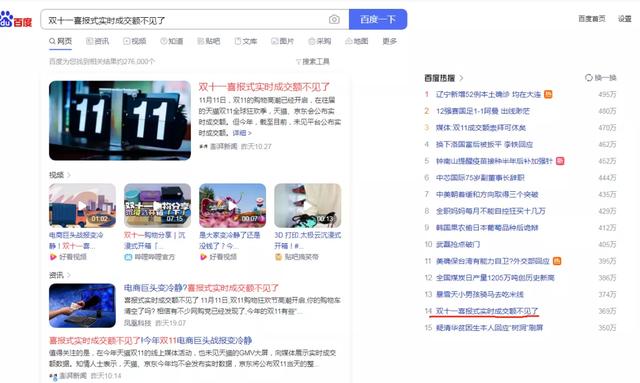Open top result headline 双十一喜报式实时成交额不见了
Screen dimensions: 640x383
[x=264, y=87]
